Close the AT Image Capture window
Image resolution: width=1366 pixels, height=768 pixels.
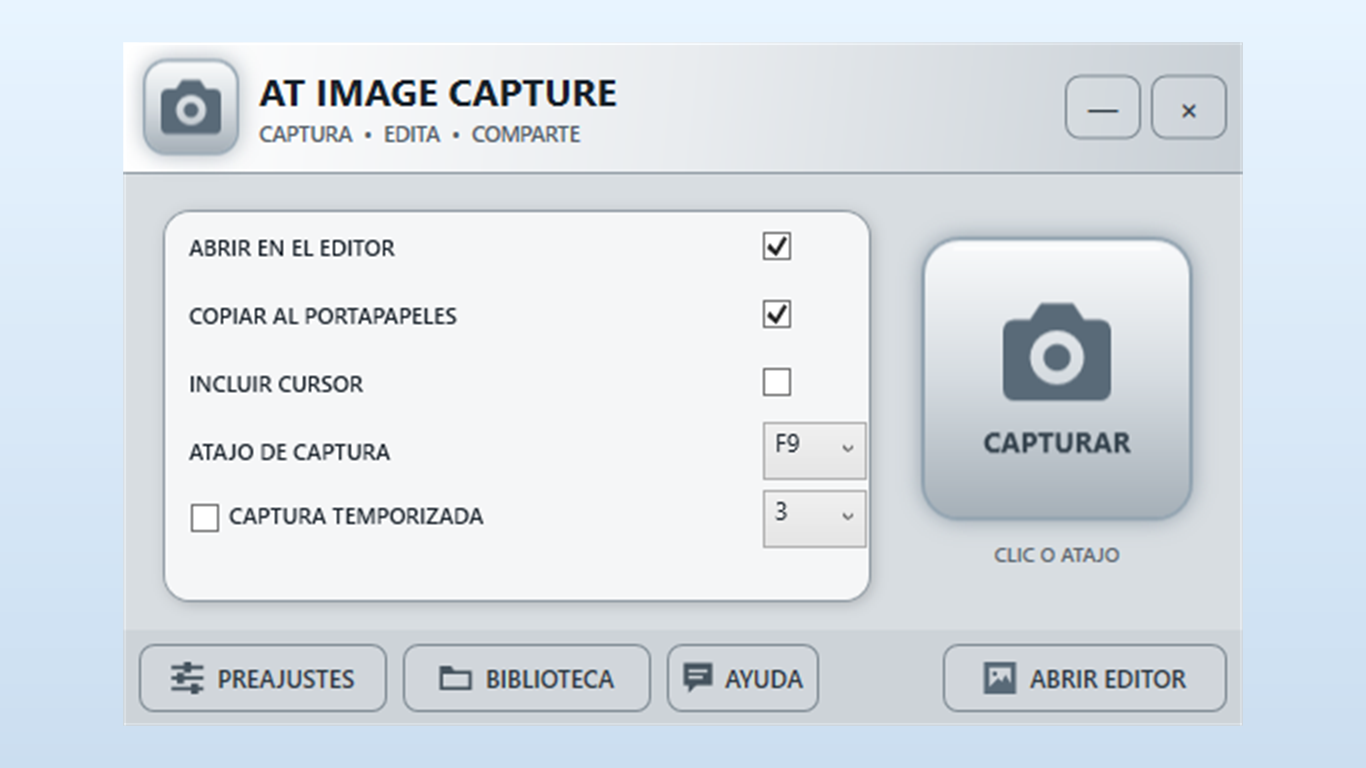(x=1189, y=107)
